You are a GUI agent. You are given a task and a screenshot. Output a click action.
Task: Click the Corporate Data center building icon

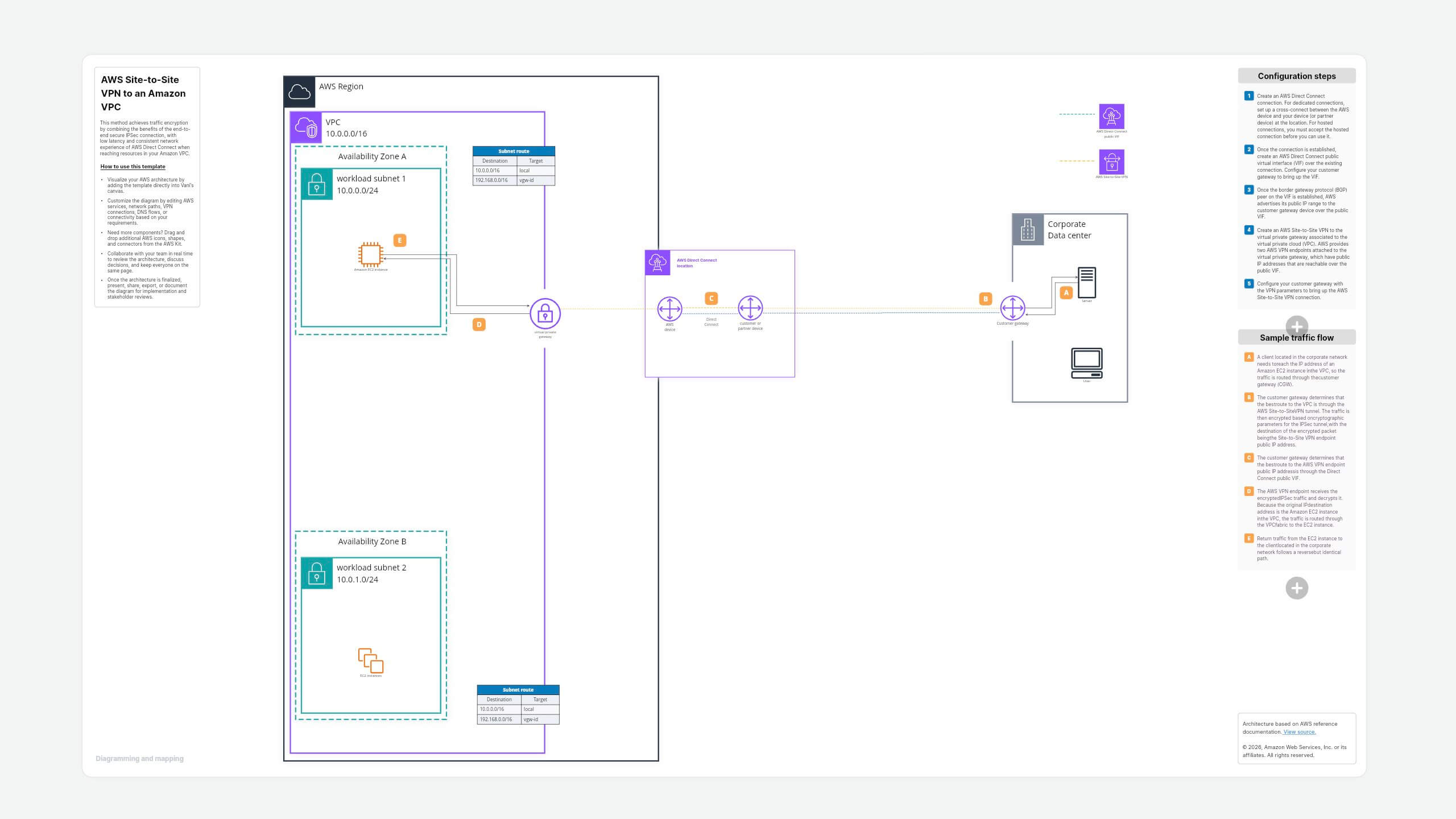click(x=1028, y=230)
